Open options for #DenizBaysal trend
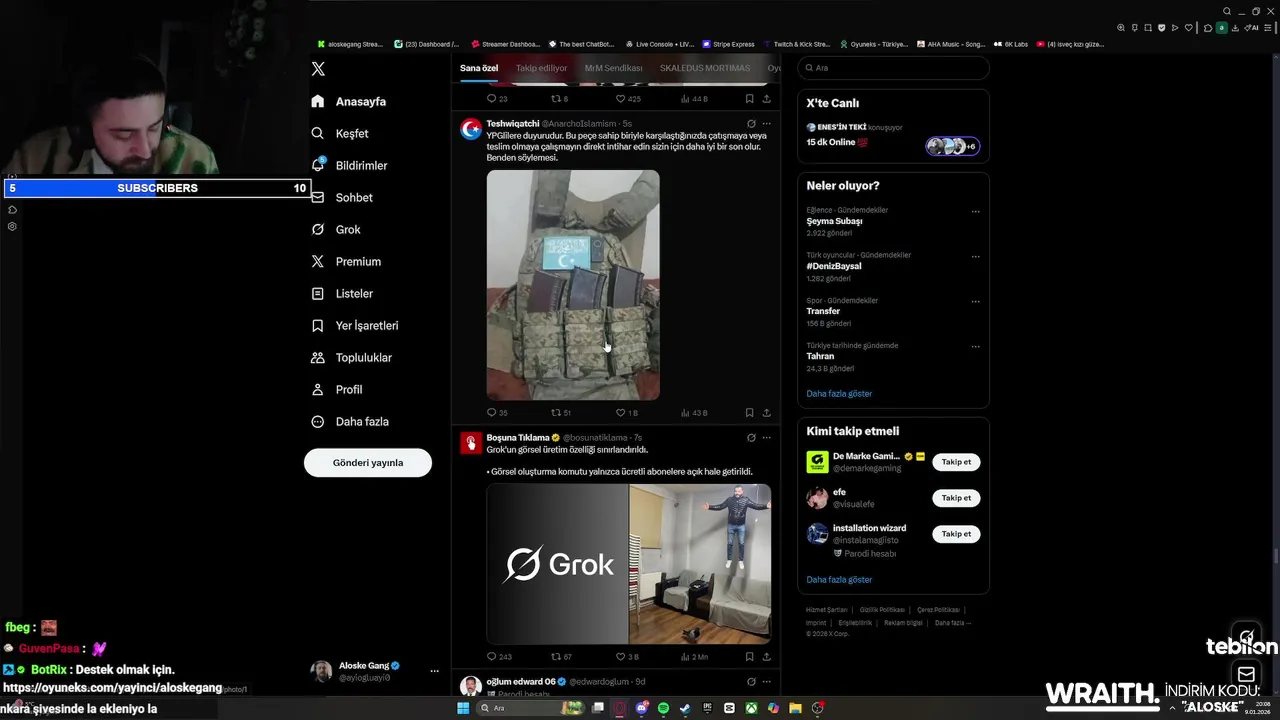The height and width of the screenshot is (720, 1280). 976,257
